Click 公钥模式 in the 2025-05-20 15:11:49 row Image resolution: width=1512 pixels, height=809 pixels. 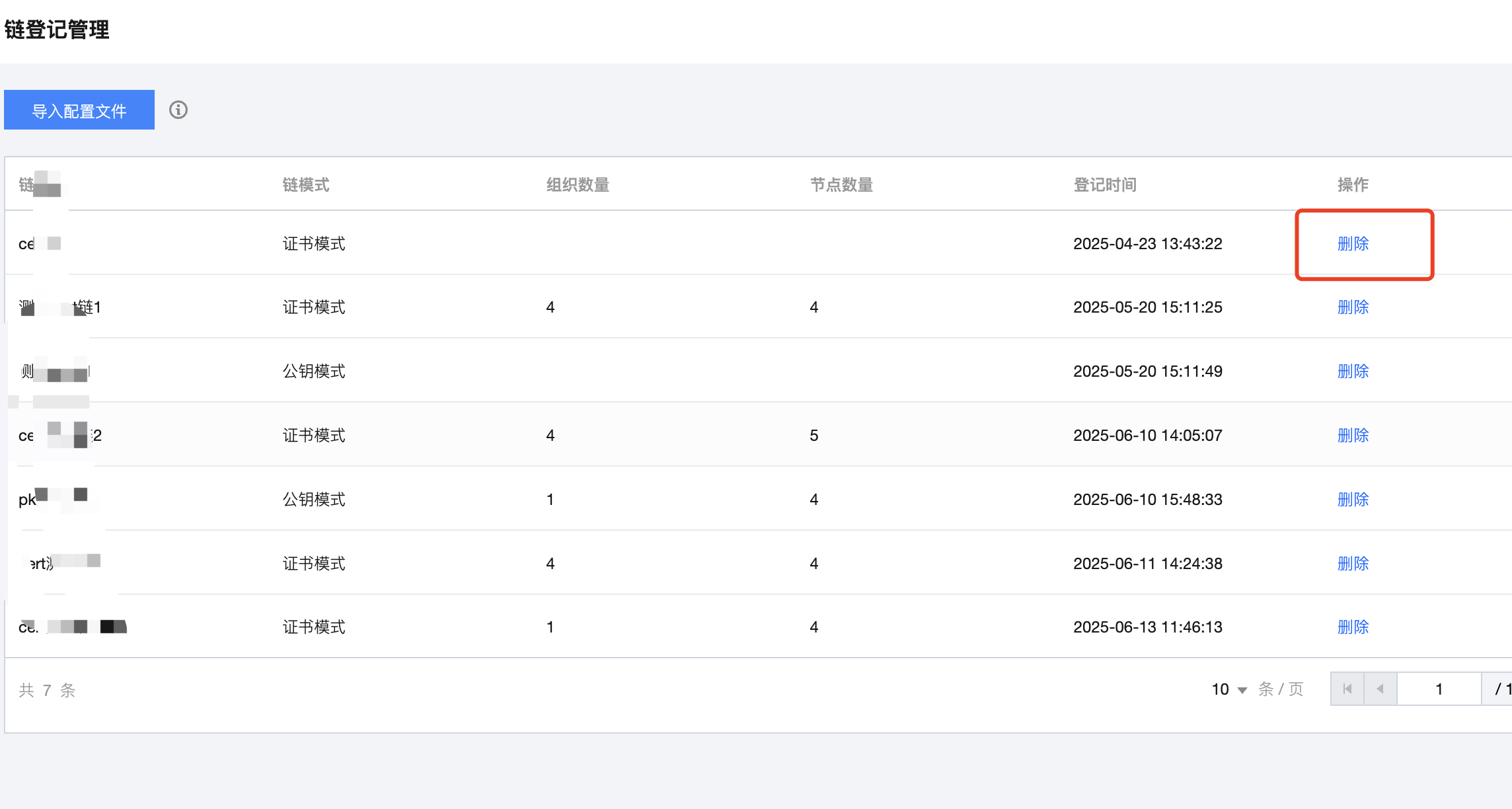coord(314,371)
